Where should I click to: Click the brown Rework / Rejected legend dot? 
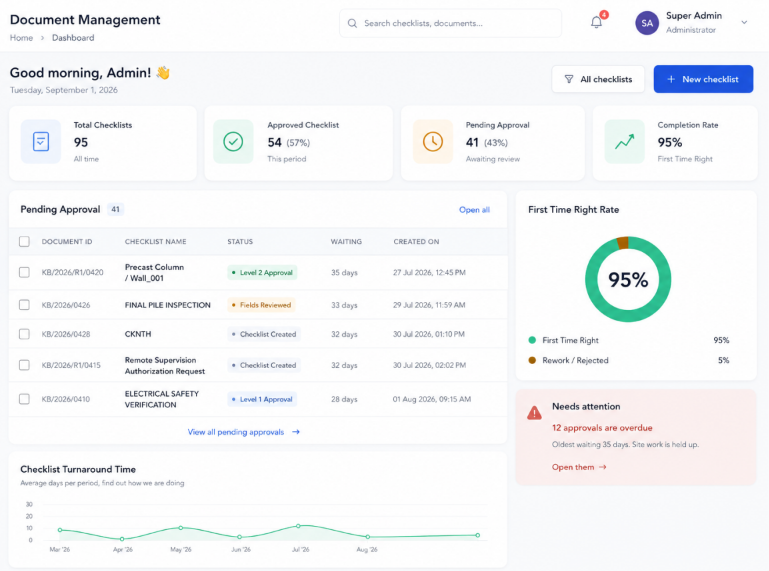[532, 360]
